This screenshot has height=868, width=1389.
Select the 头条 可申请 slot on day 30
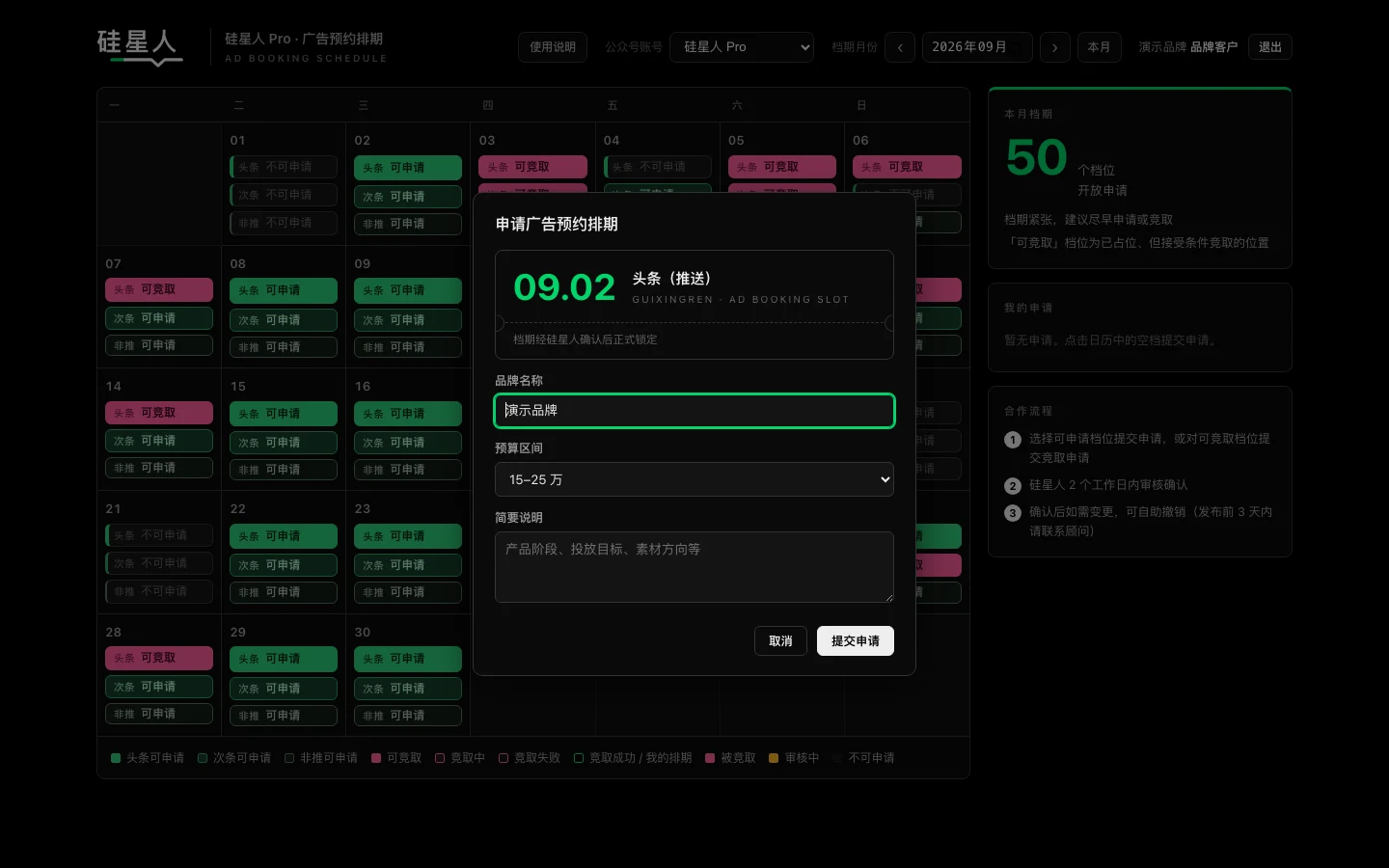point(408,659)
